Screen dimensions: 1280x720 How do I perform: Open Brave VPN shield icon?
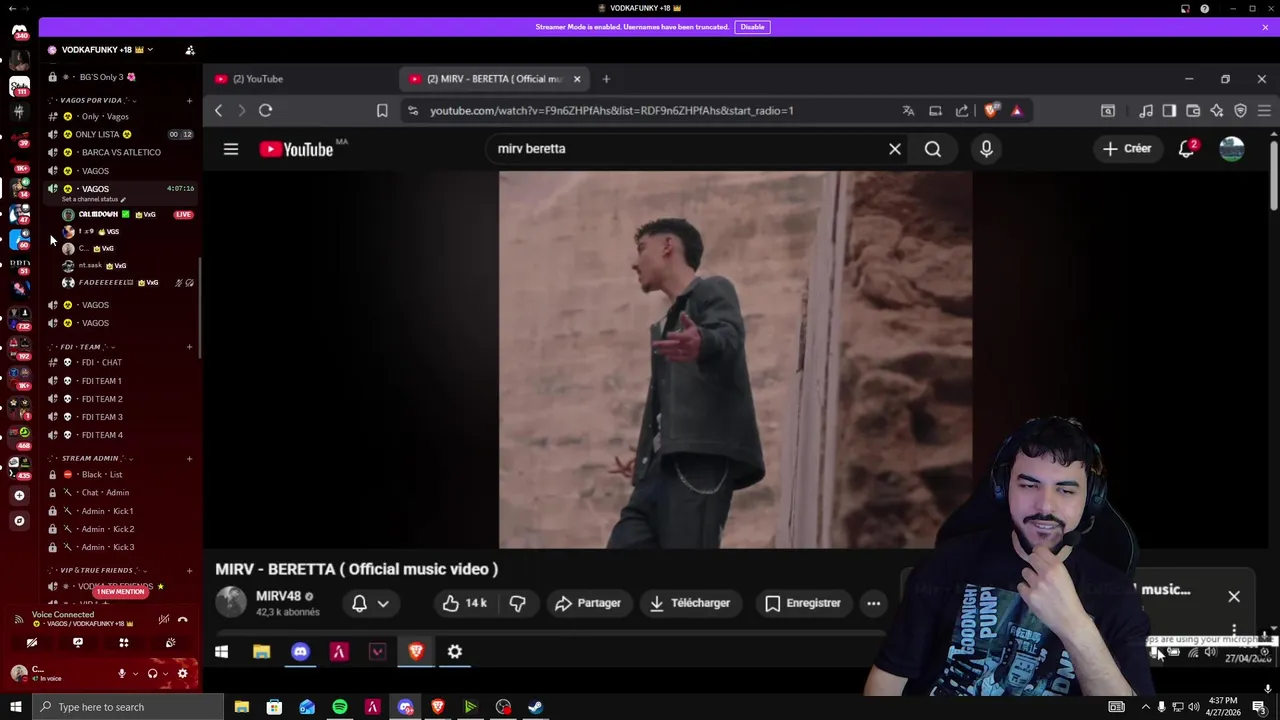pyautogui.click(x=1241, y=110)
